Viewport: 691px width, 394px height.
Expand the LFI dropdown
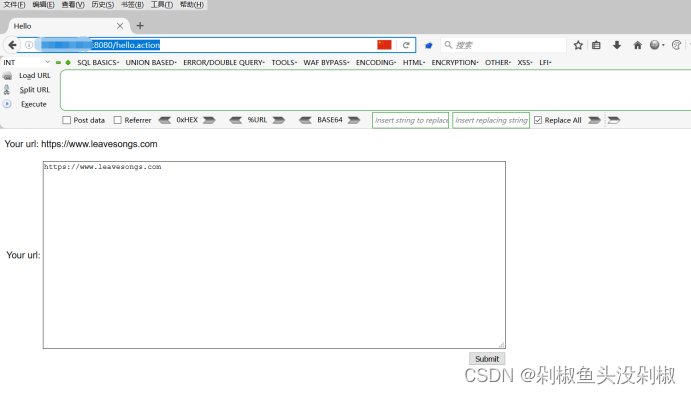click(545, 63)
